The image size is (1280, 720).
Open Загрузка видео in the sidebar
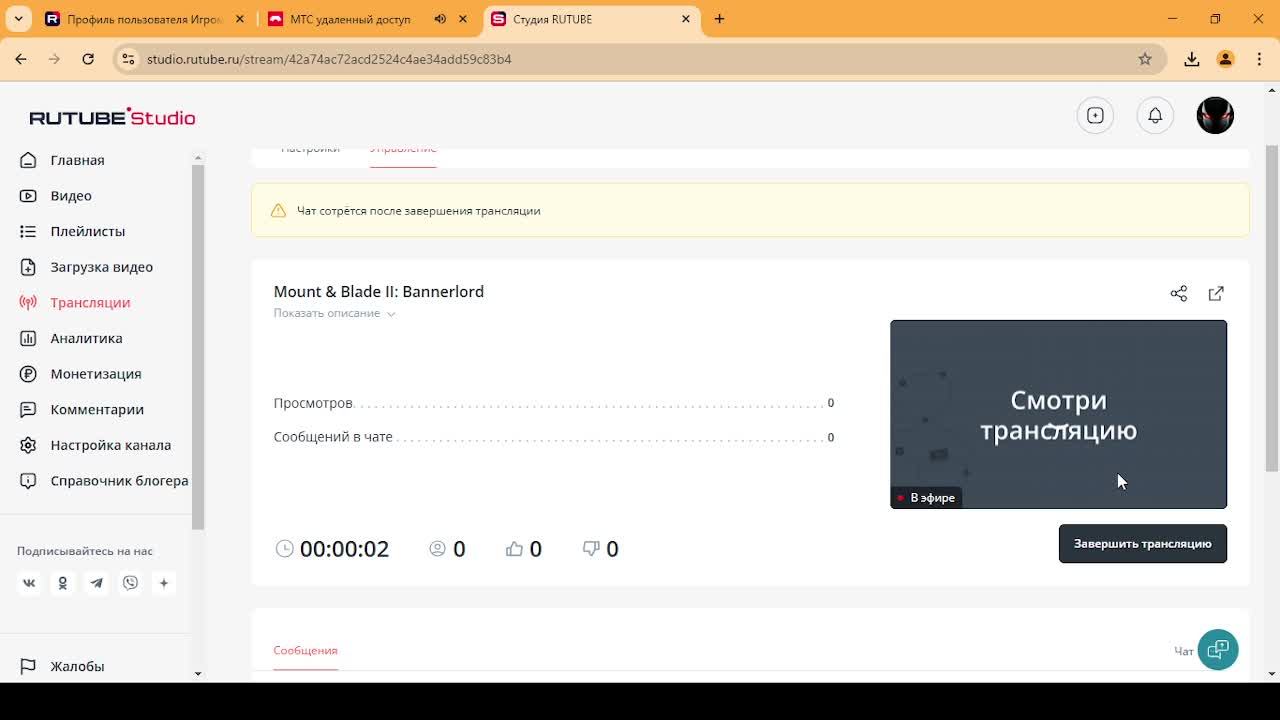pos(102,267)
